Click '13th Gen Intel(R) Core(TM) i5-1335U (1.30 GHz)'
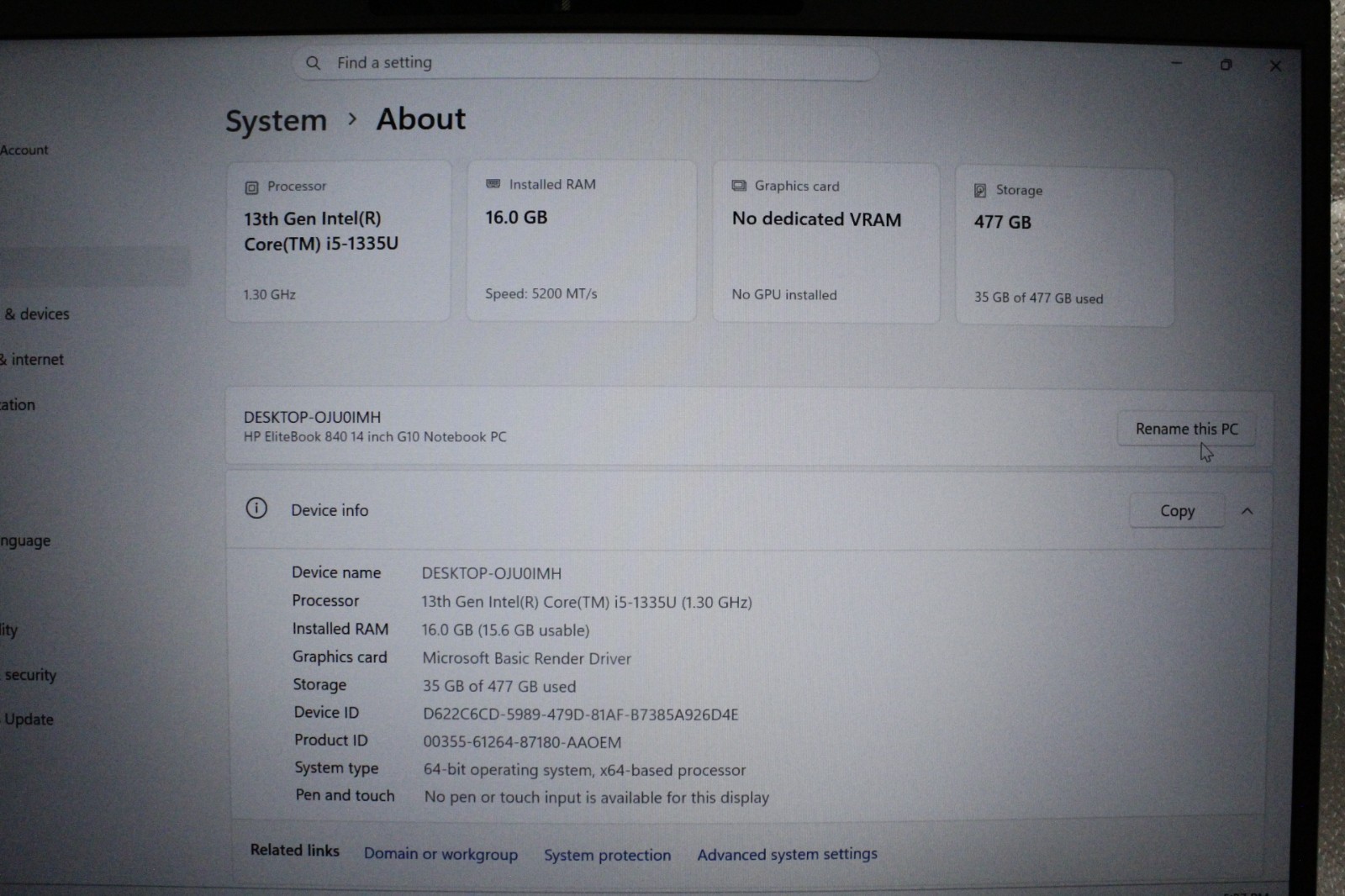The image size is (1345, 896). pyautogui.click(x=587, y=602)
